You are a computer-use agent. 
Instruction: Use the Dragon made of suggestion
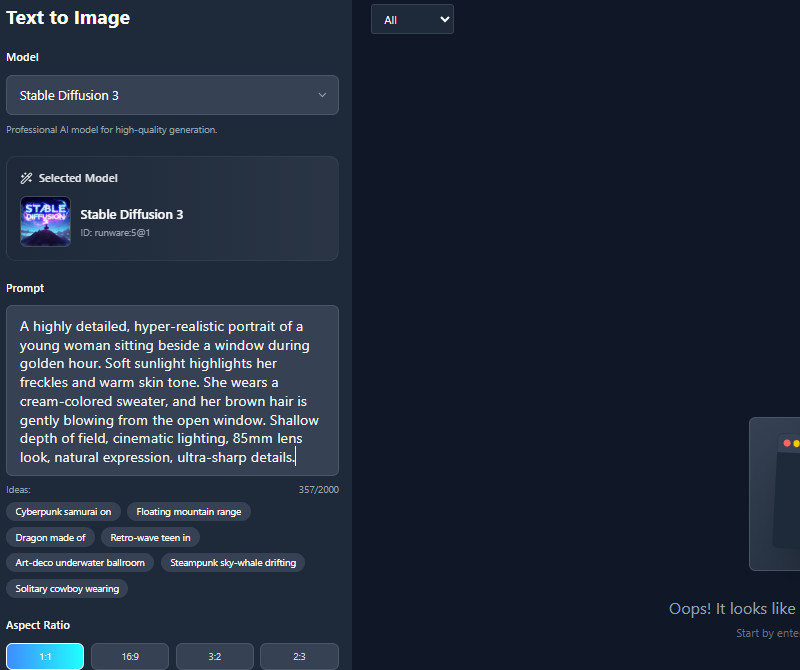51,537
